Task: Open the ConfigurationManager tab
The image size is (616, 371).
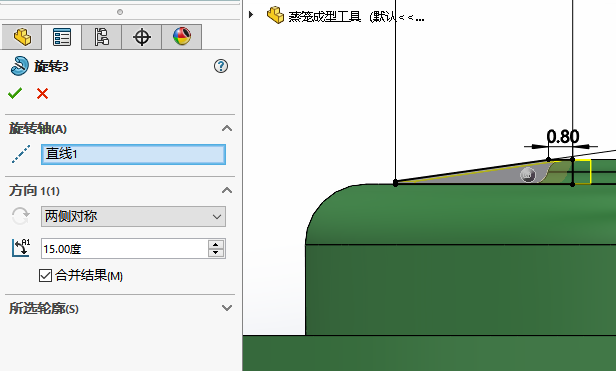Action: pyautogui.click(x=102, y=37)
